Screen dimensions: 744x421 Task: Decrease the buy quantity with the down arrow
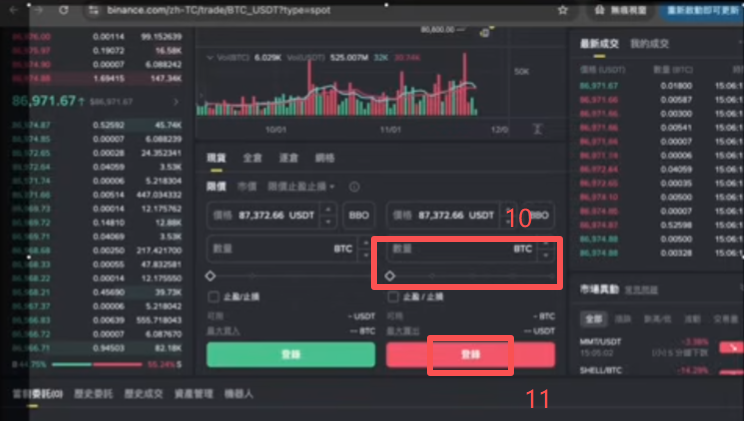coord(365,255)
